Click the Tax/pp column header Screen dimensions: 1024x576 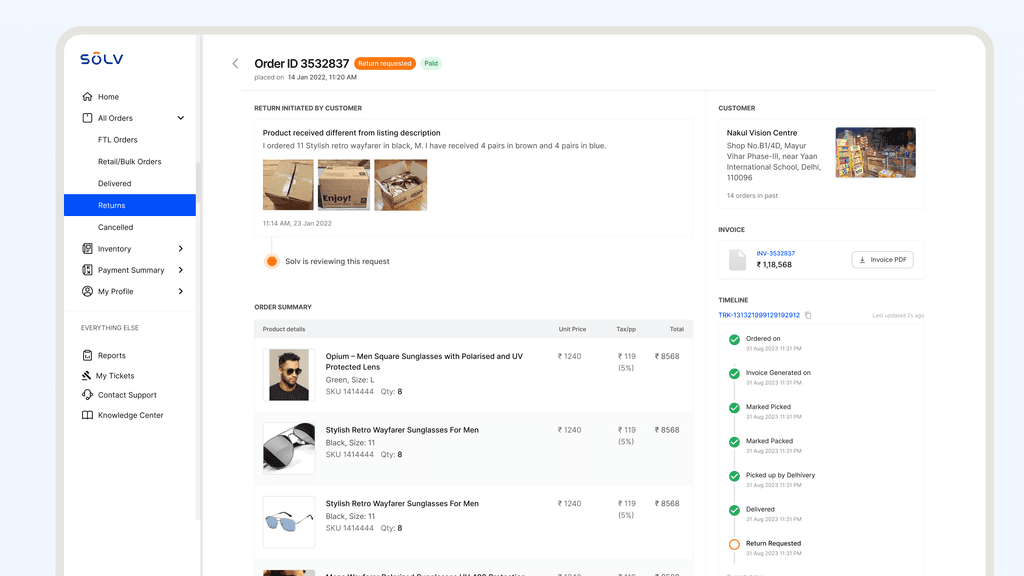point(626,329)
